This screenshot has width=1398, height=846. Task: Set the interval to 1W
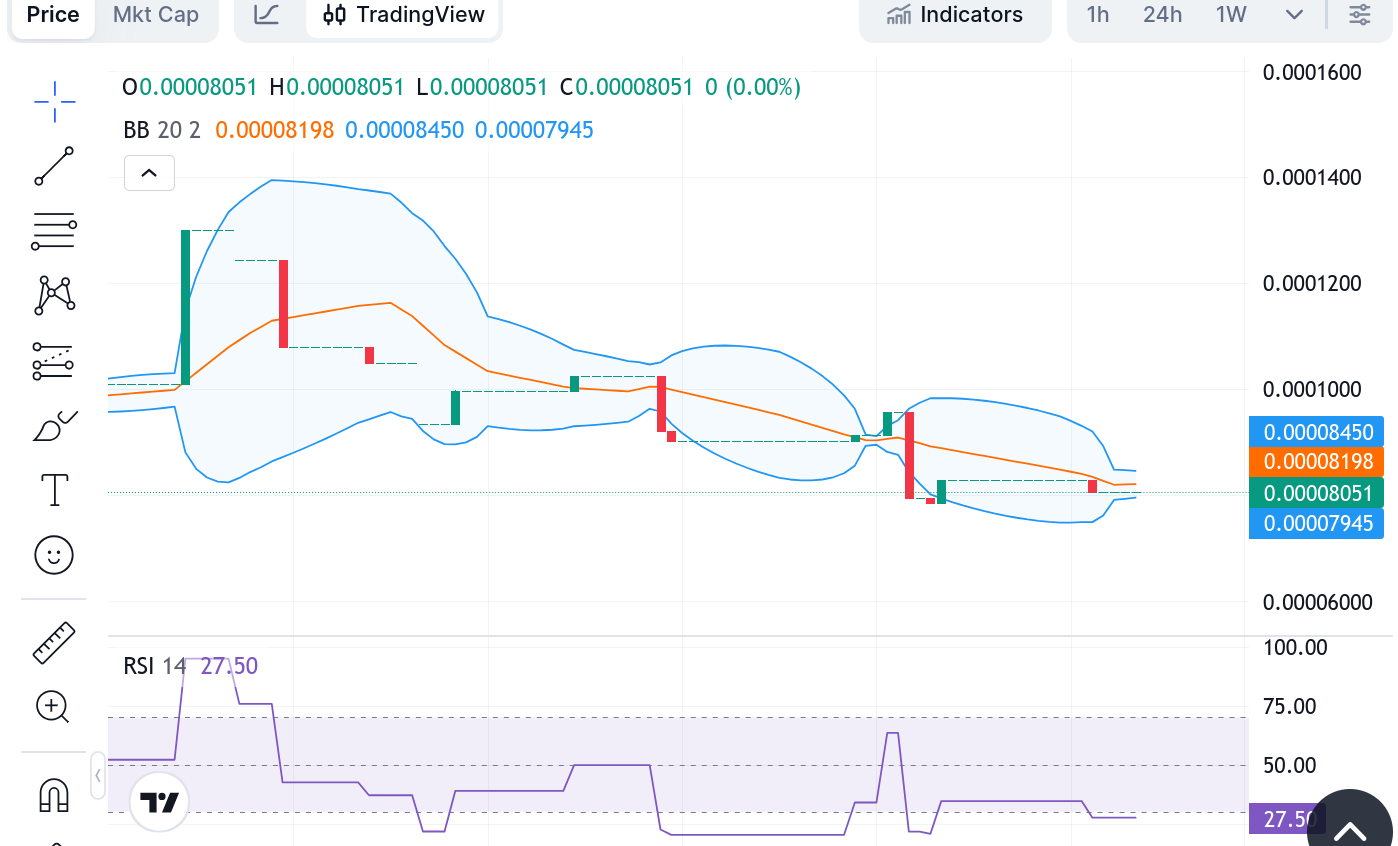pos(1231,15)
